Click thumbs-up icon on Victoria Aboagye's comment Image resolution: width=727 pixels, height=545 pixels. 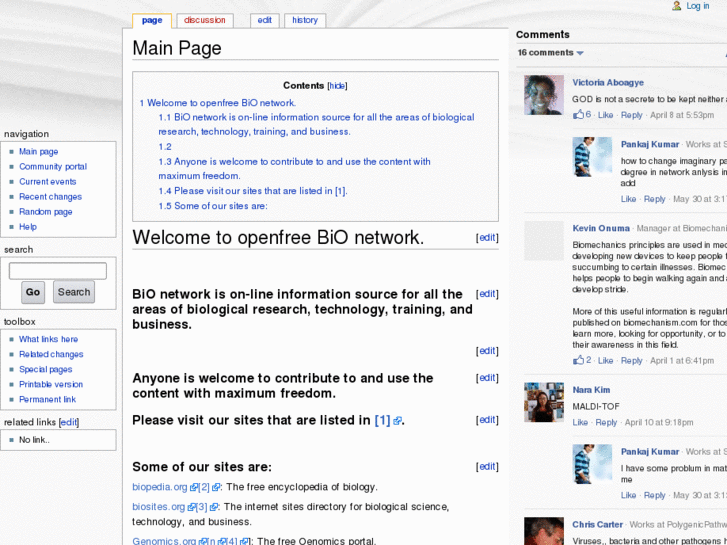tap(579, 114)
